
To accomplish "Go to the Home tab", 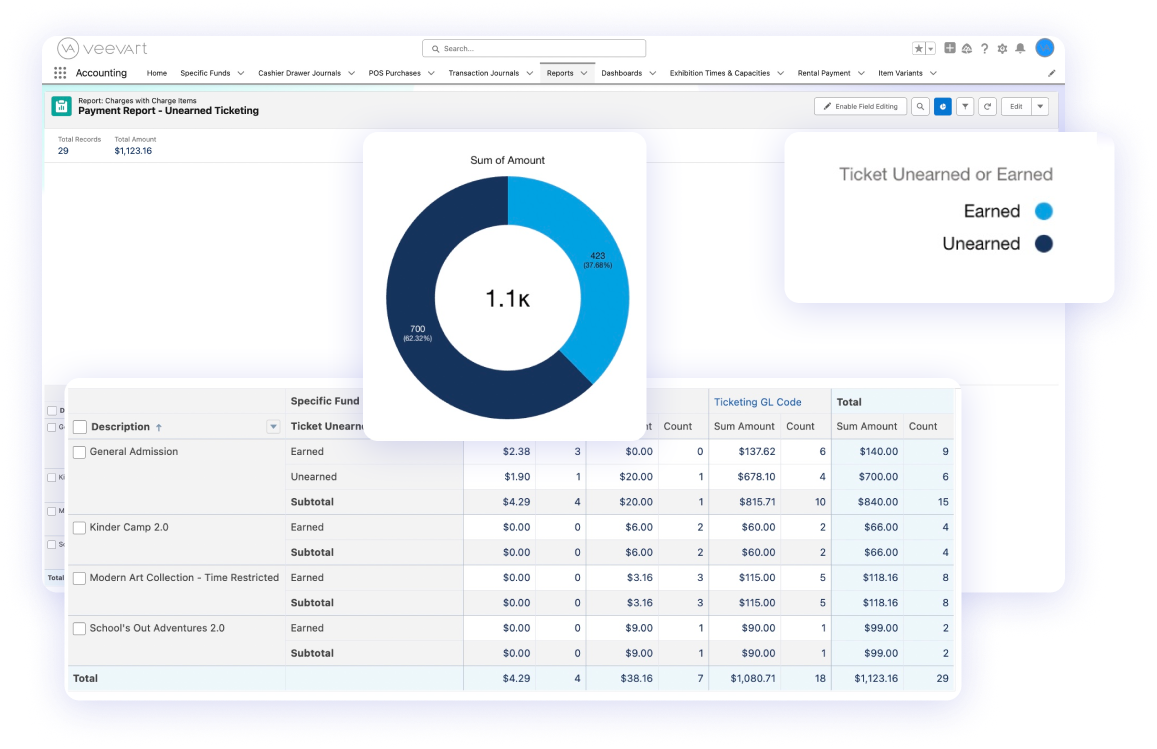I will click(157, 73).
